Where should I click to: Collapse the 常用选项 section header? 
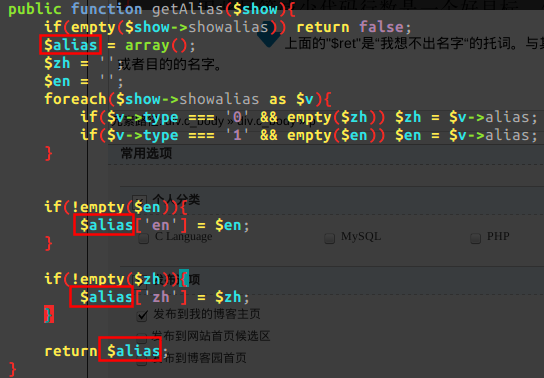click(146, 153)
